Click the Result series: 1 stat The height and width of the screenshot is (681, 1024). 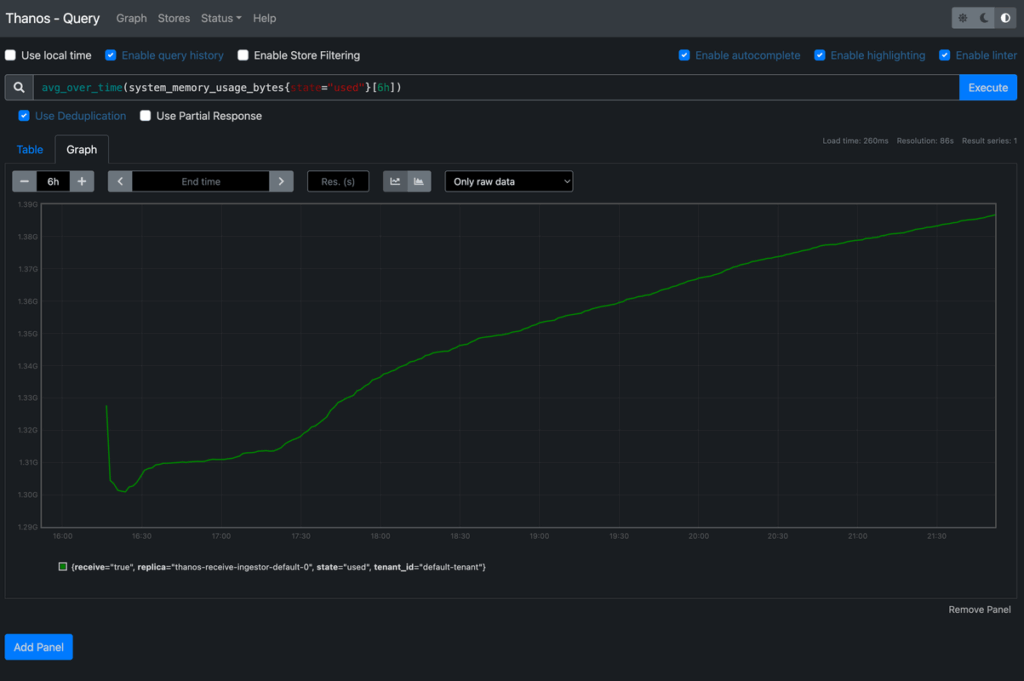[x=989, y=141]
